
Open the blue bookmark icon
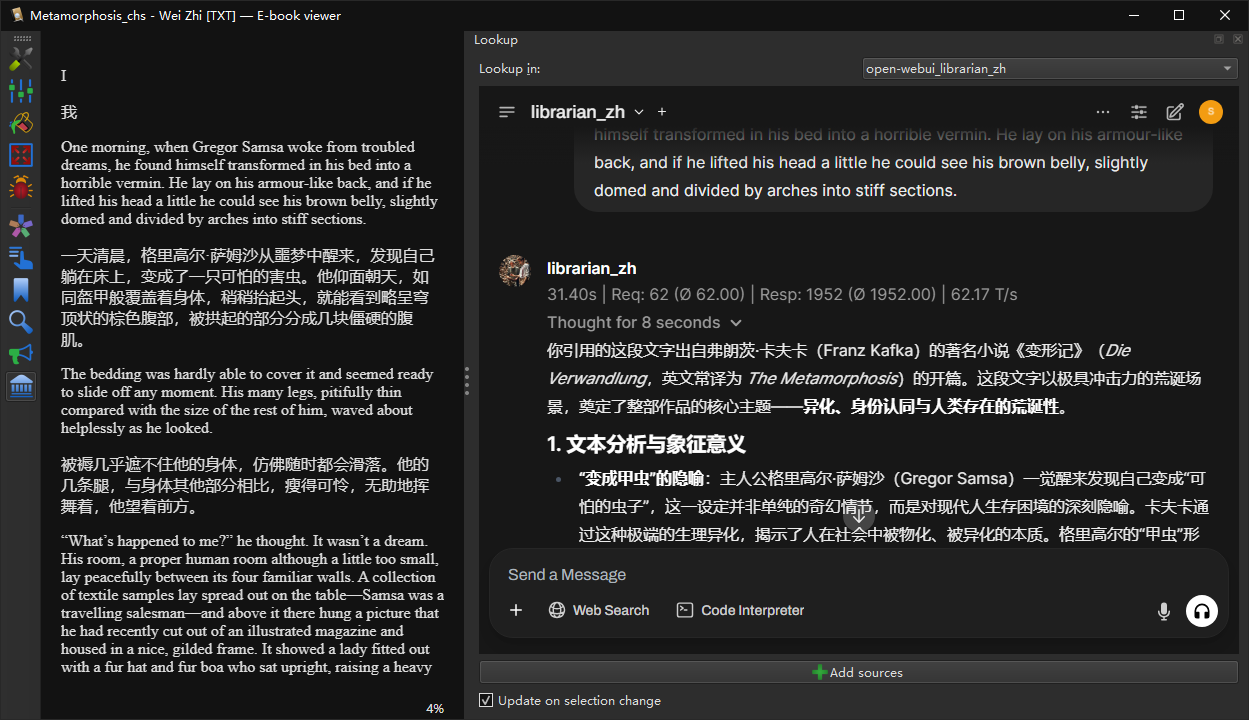[21, 290]
